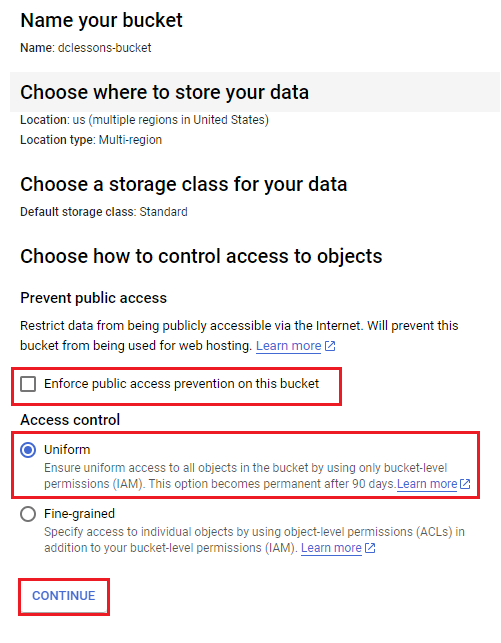
Task: Open Learn more link under Uniform option
Action: click(427, 484)
